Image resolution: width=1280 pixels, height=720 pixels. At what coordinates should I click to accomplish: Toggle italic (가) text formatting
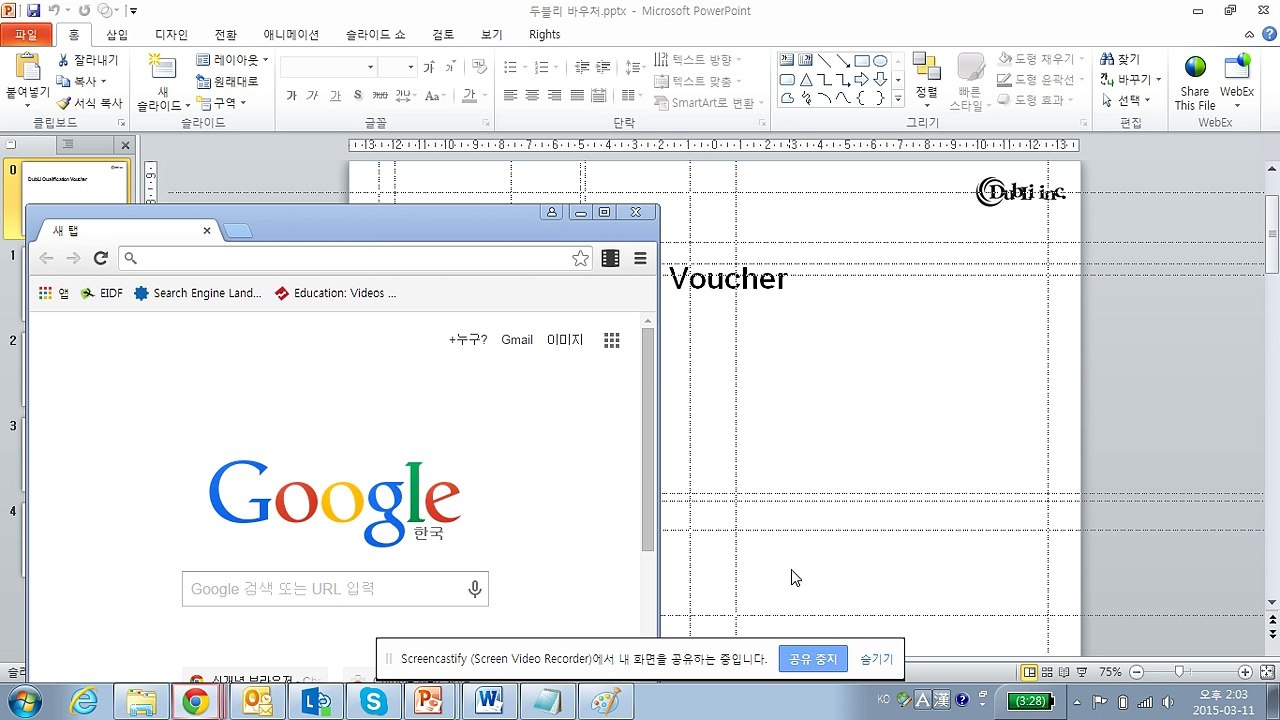coord(312,96)
